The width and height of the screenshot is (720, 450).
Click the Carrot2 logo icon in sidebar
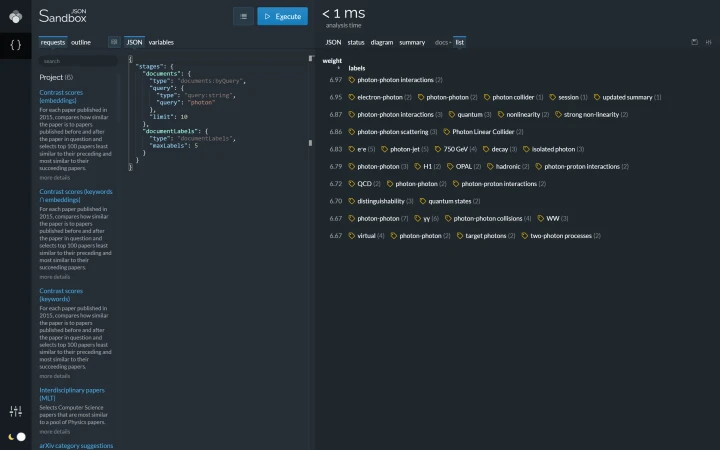coord(16,17)
